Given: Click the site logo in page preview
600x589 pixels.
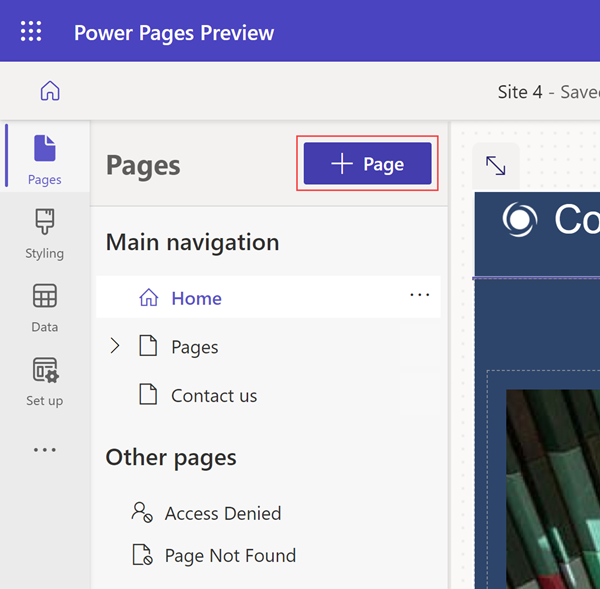Looking at the screenshot, I should [520, 220].
